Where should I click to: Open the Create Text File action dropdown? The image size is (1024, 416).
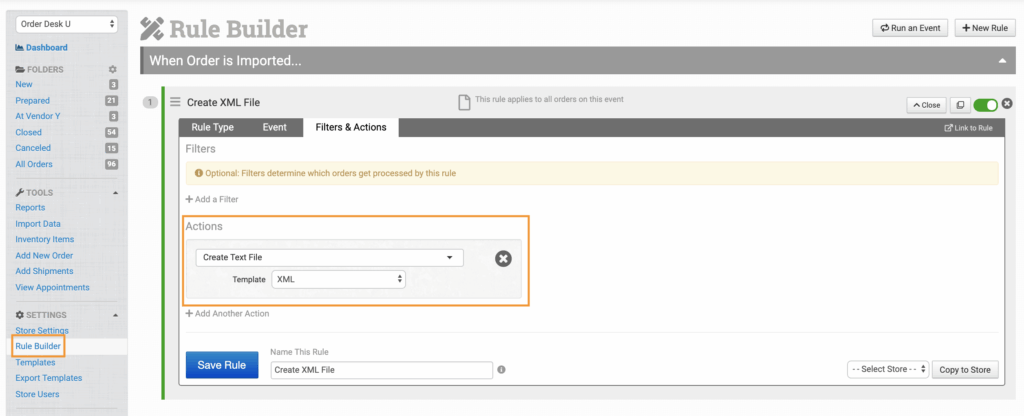pyautogui.click(x=329, y=258)
